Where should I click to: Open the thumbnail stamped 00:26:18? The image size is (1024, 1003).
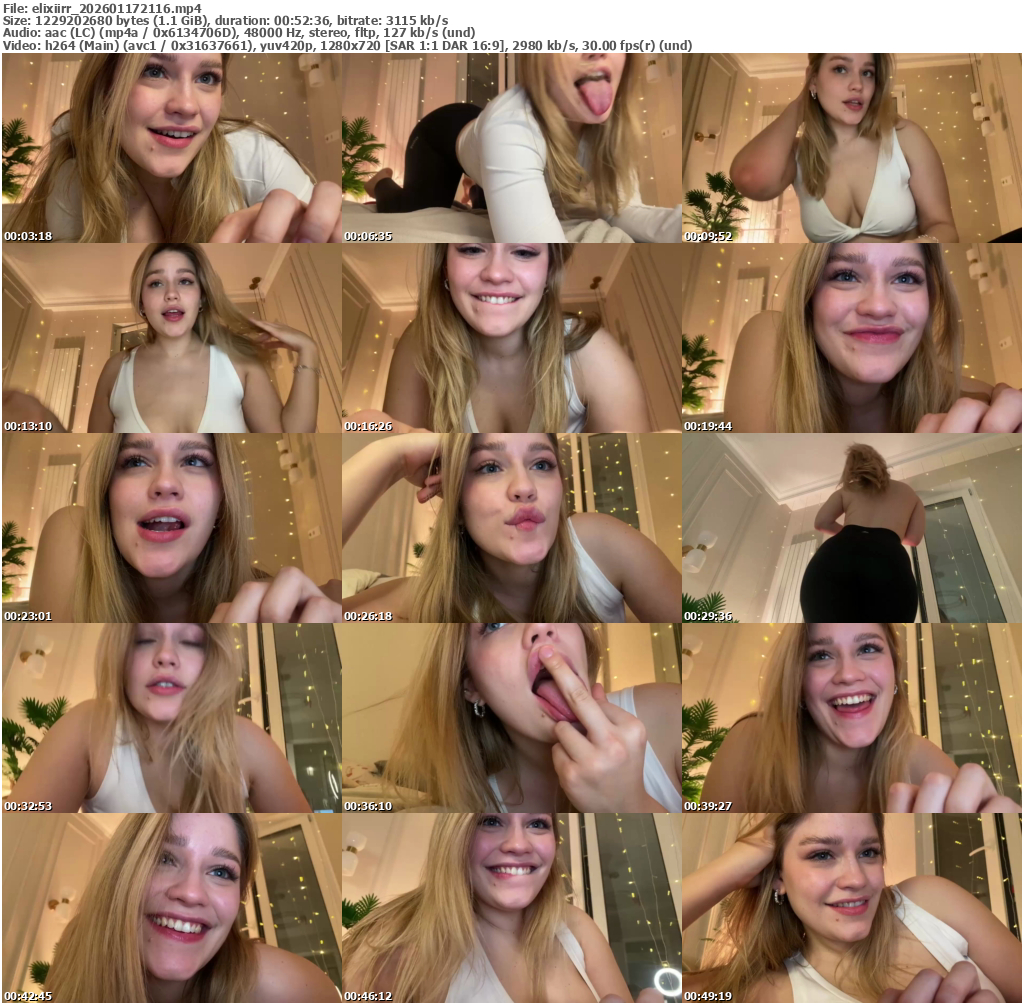pos(511,528)
